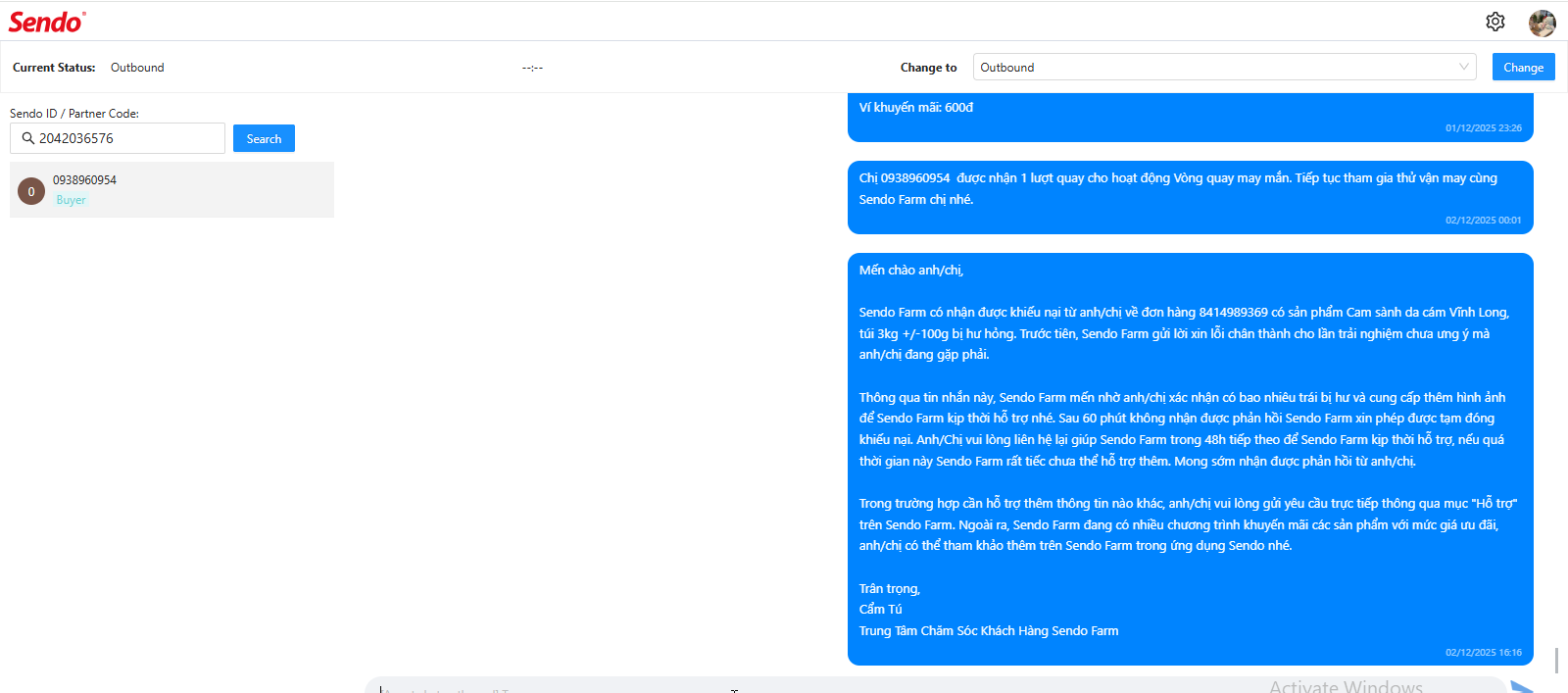The image size is (1568, 693).
Task: Click the 'Cẩm Tú' signature line
Action: coord(880,609)
